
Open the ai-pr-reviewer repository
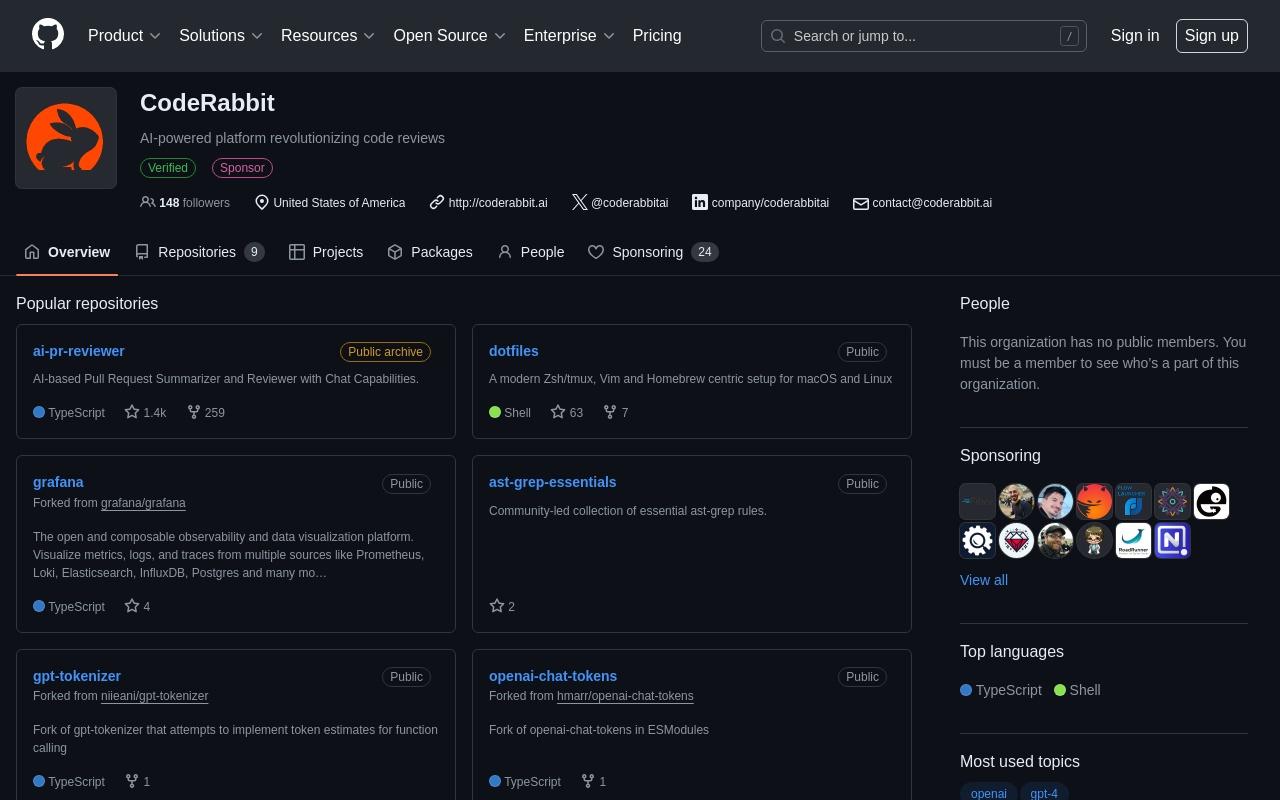pos(79,351)
